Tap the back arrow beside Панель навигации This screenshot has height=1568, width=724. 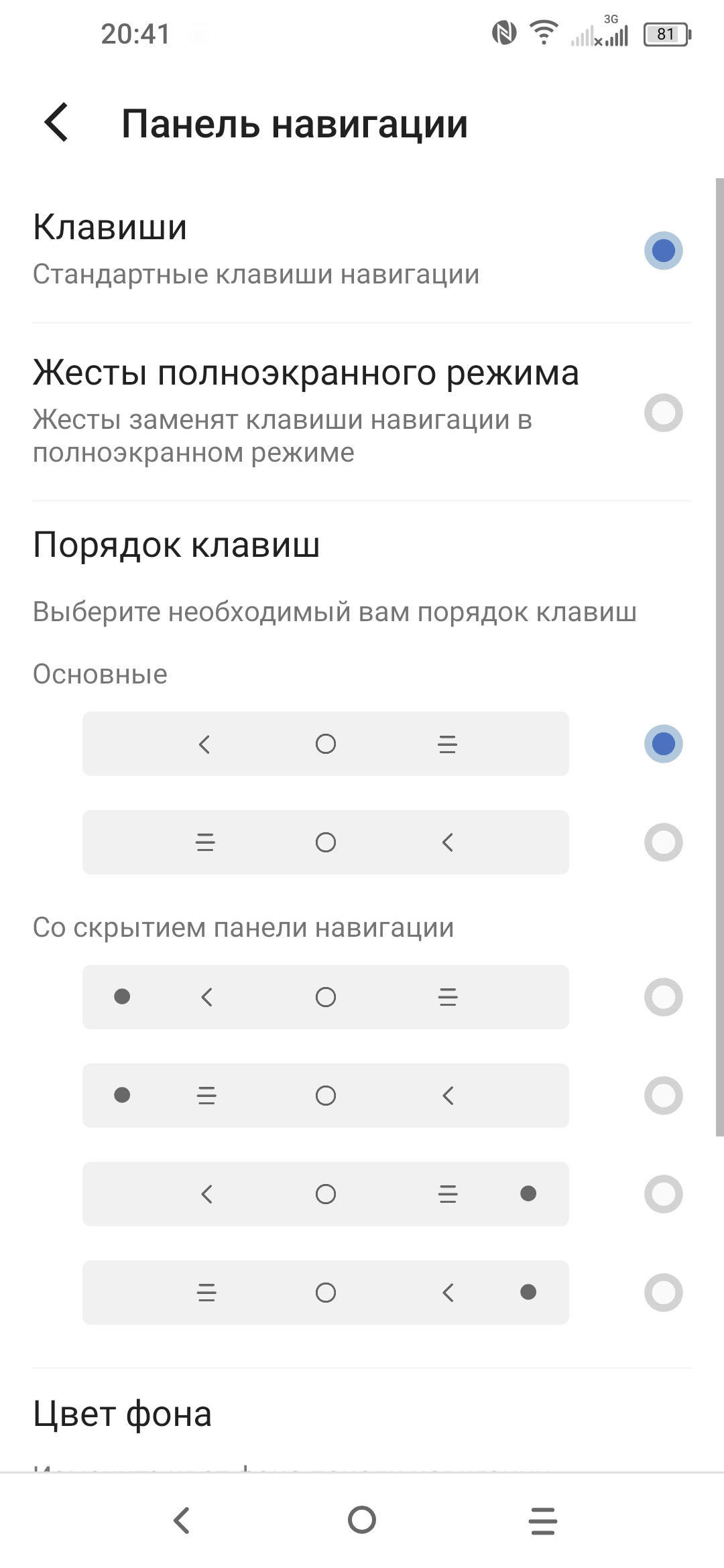click(57, 123)
